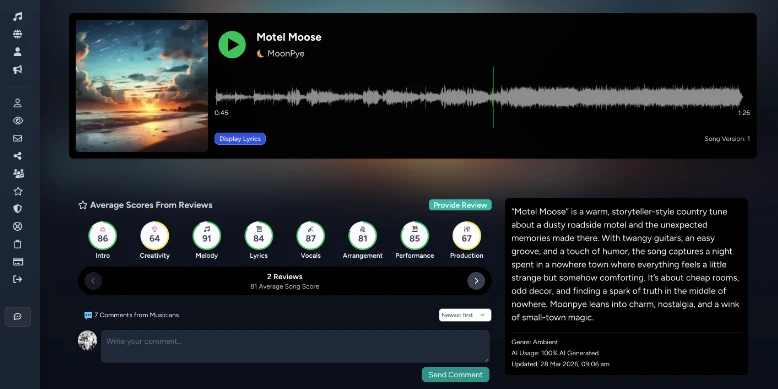Click the Send Comment button
Screen dimensions: 778x389
click(455, 375)
